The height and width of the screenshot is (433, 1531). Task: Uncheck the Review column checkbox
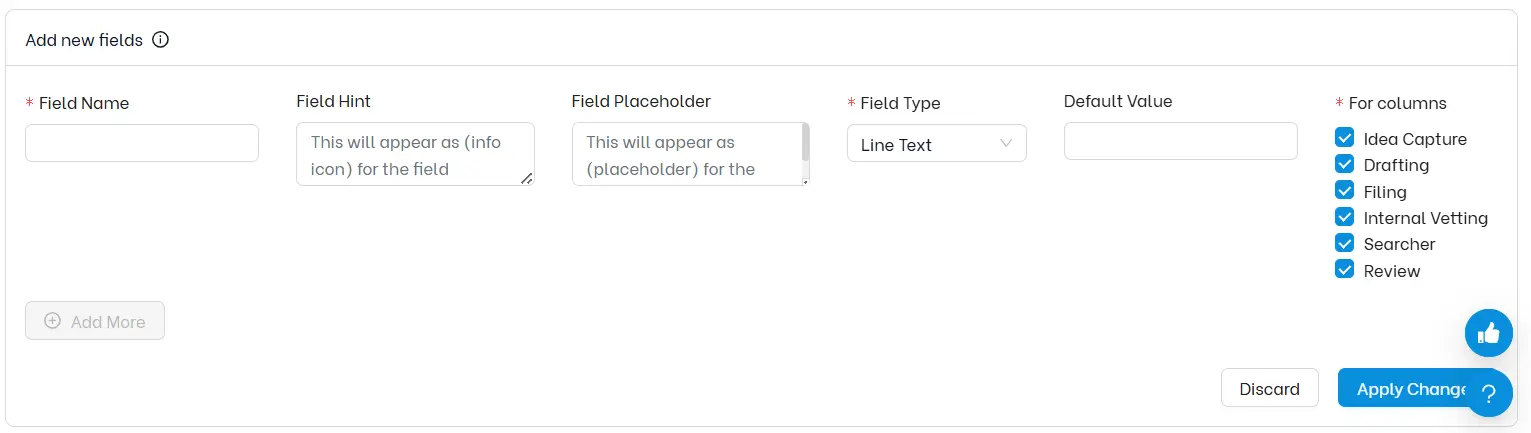(x=1344, y=270)
